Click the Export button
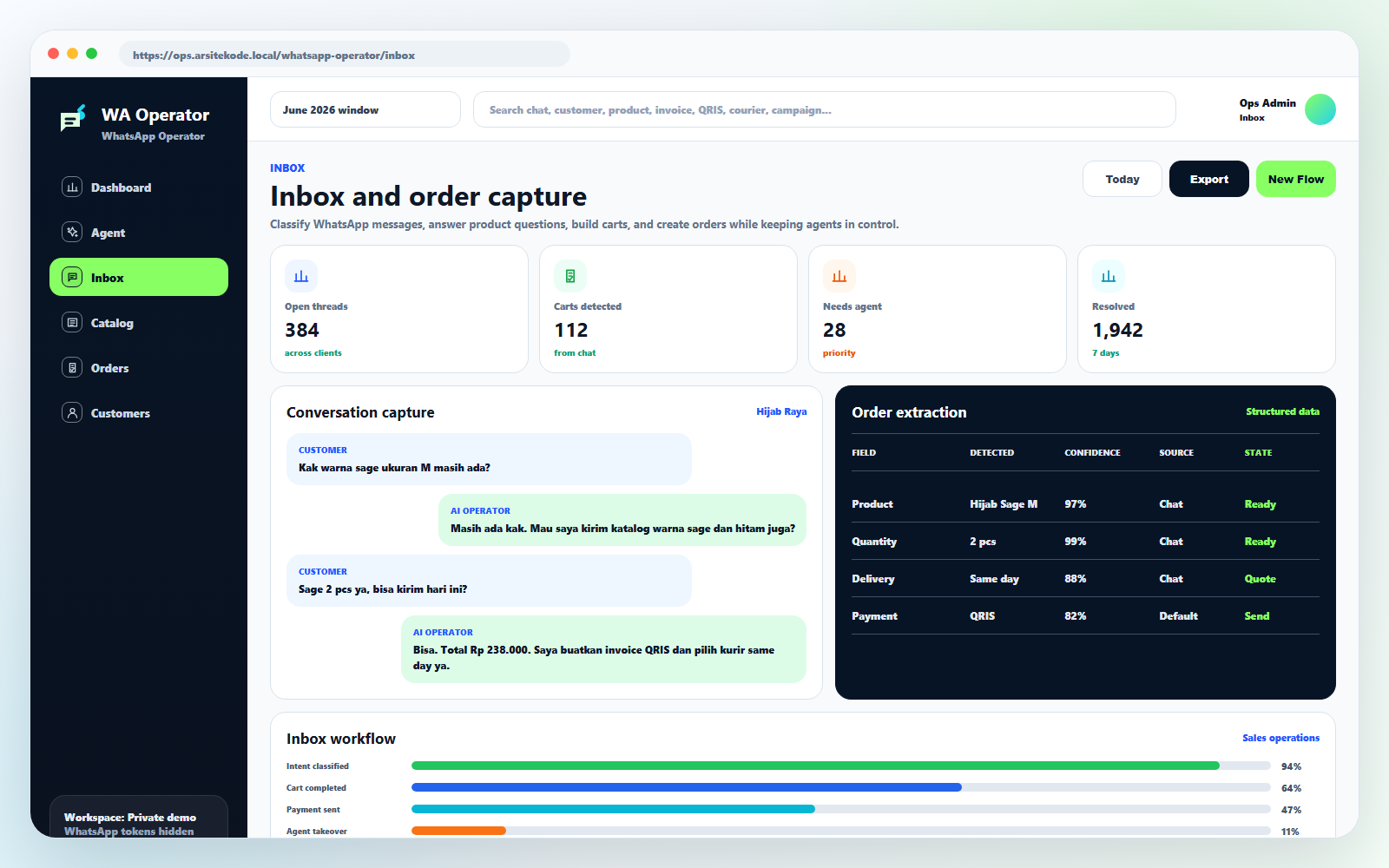The width and height of the screenshot is (1389, 868). [1209, 179]
